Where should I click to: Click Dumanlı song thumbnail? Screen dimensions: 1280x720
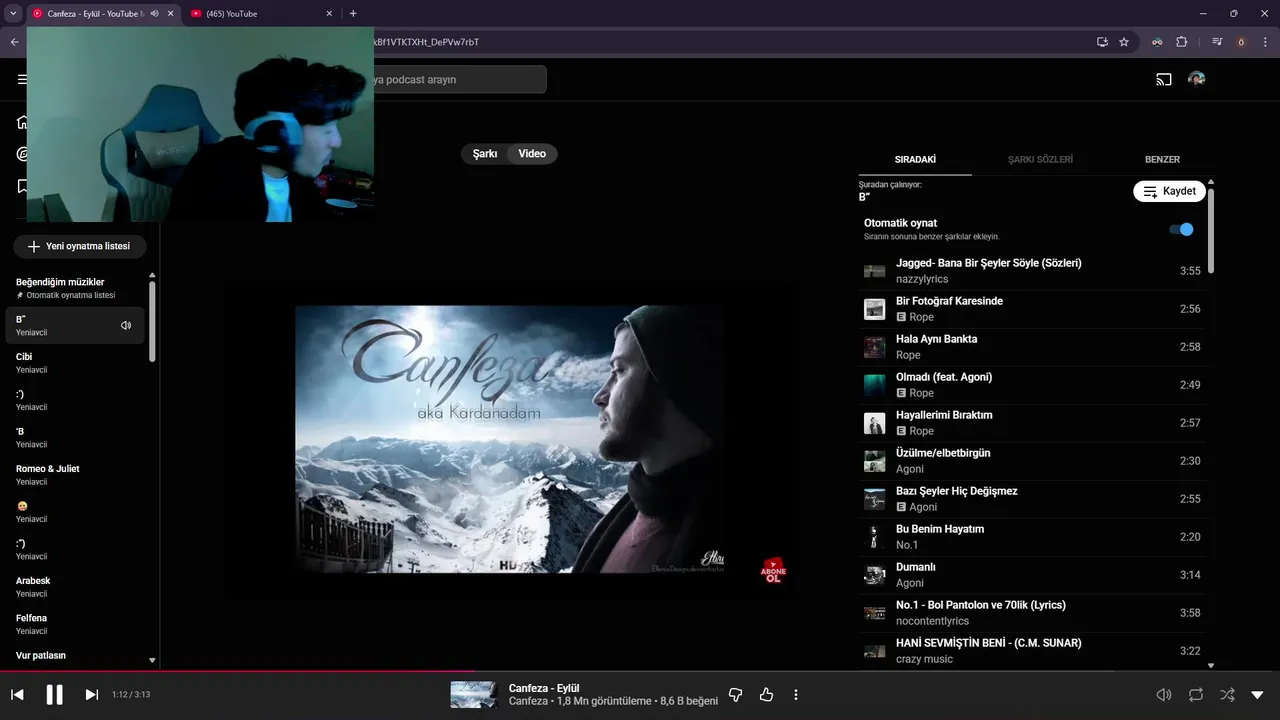875,575
